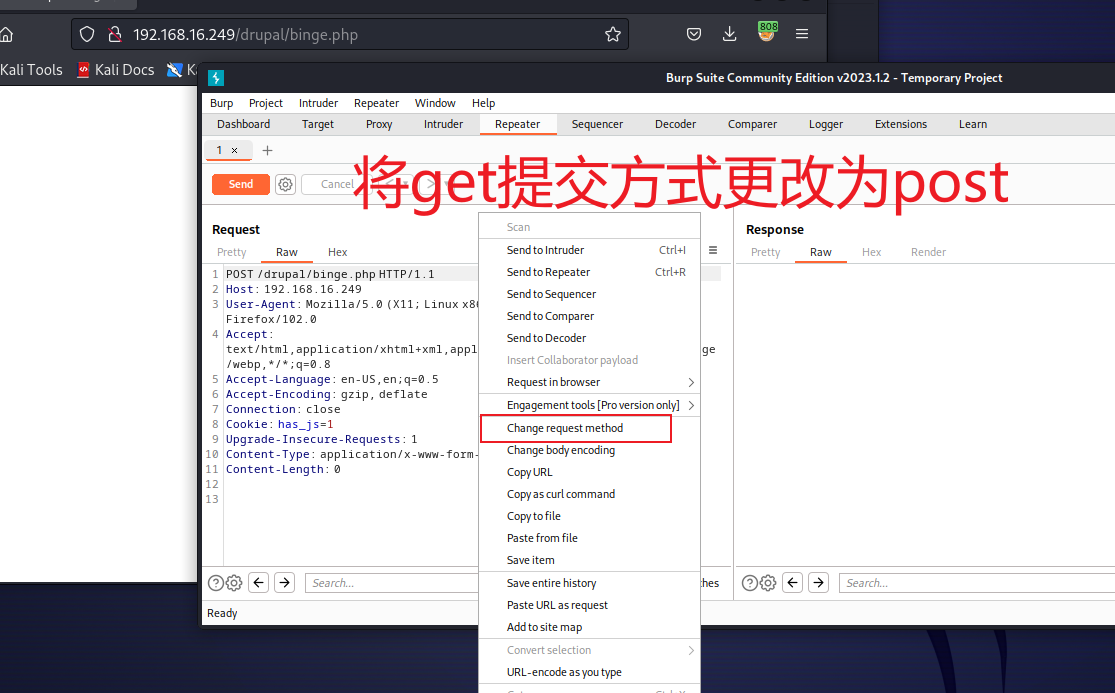Click the Request pane search field
Viewport: 1115px width, 693px height.
pyautogui.click(x=392, y=583)
